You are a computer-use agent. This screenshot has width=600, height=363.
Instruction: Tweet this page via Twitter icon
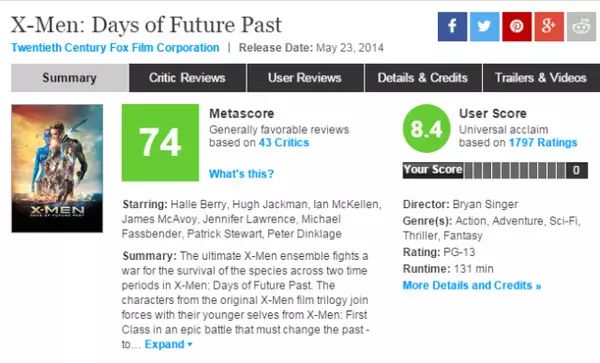tap(484, 26)
